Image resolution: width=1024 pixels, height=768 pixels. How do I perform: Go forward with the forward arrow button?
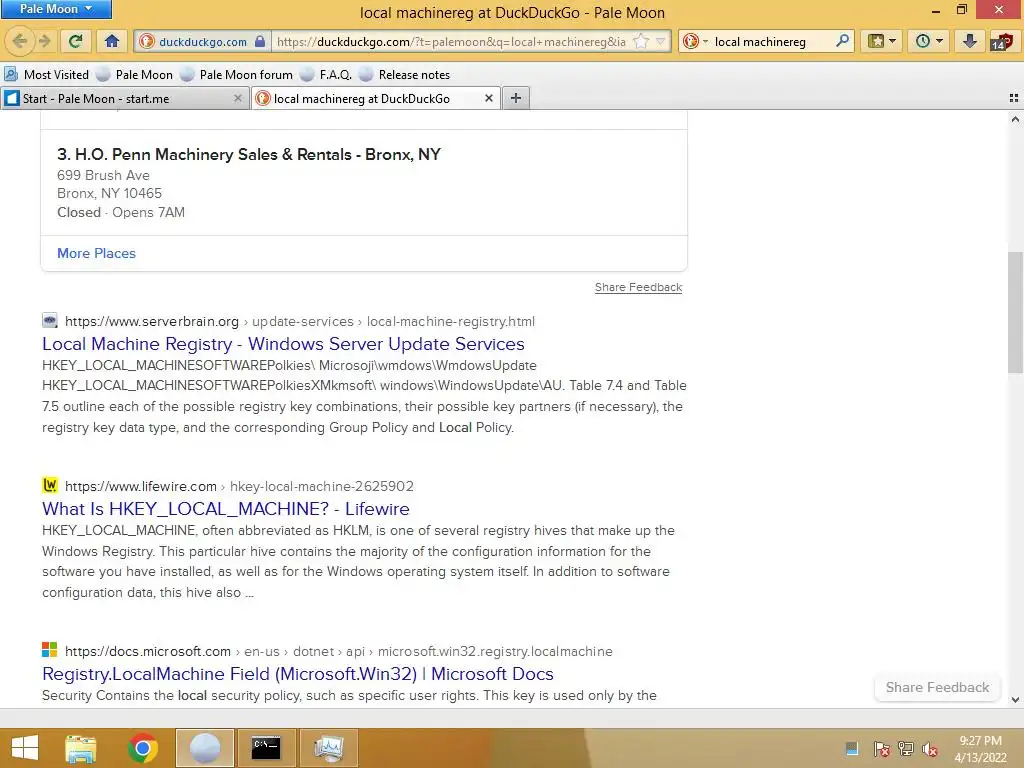click(x=44, y=41)
